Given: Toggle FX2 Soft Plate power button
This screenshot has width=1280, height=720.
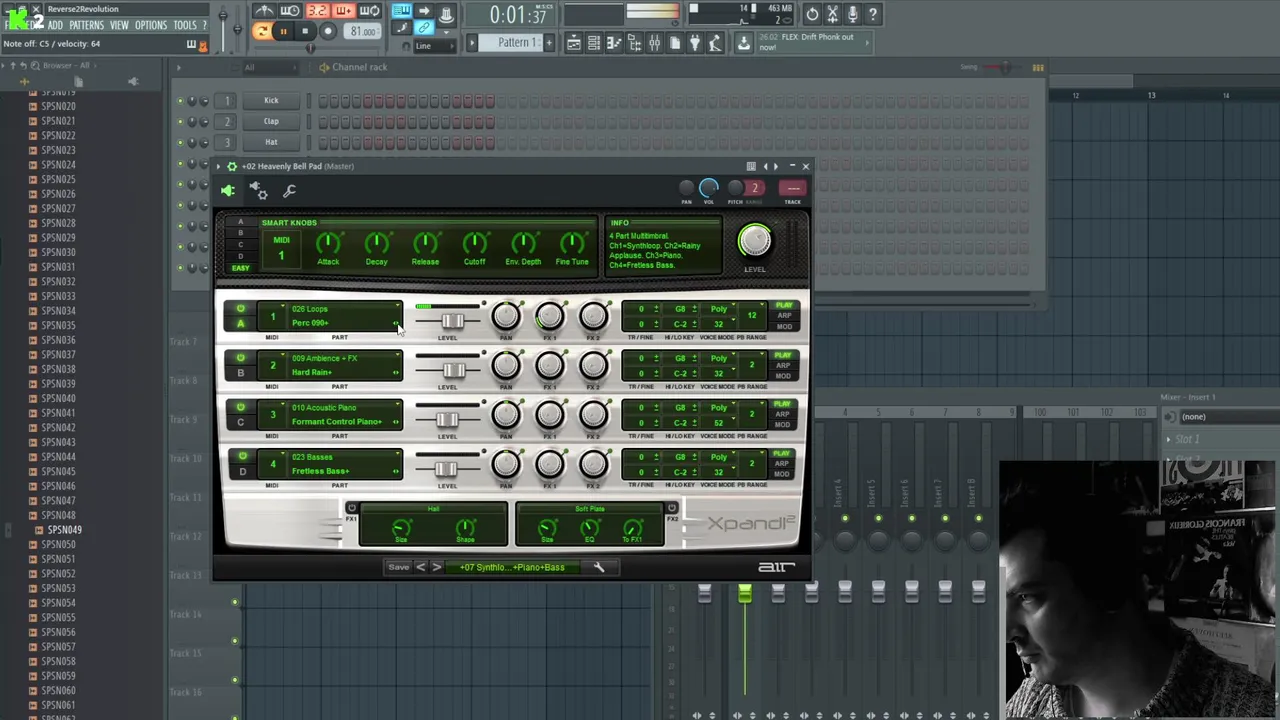Looking at the screenshot, I should click(671, 509).
